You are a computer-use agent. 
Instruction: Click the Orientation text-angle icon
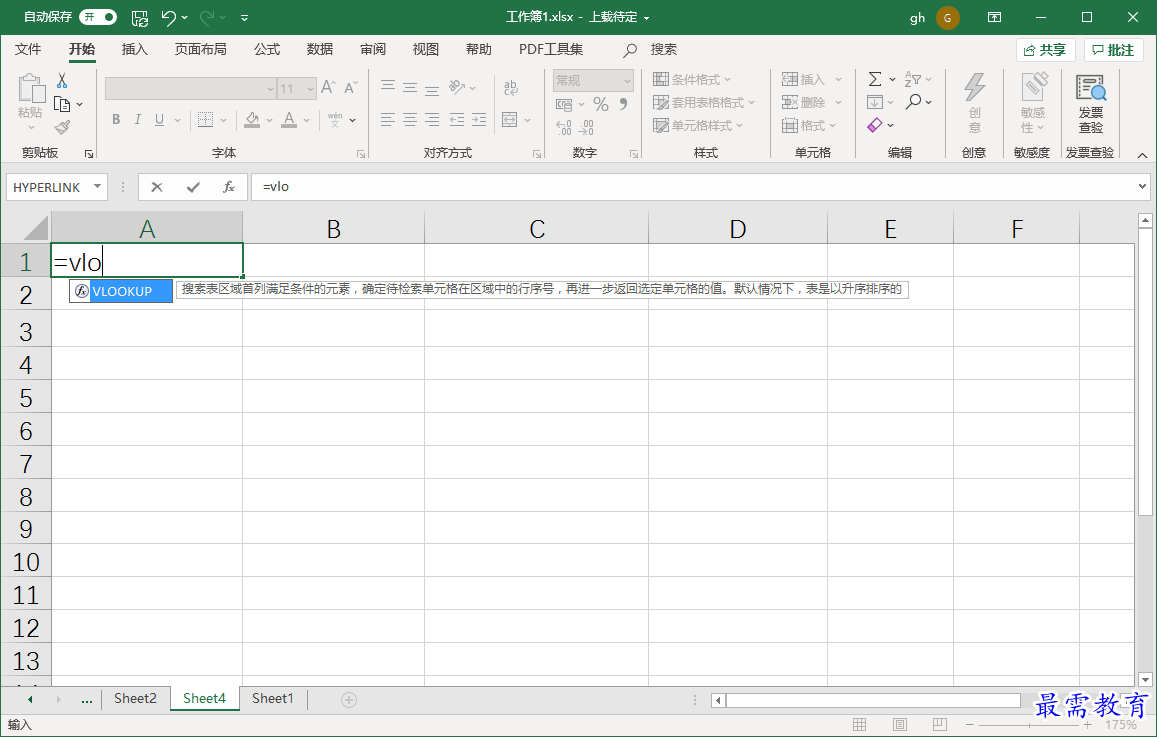point(457,87)
